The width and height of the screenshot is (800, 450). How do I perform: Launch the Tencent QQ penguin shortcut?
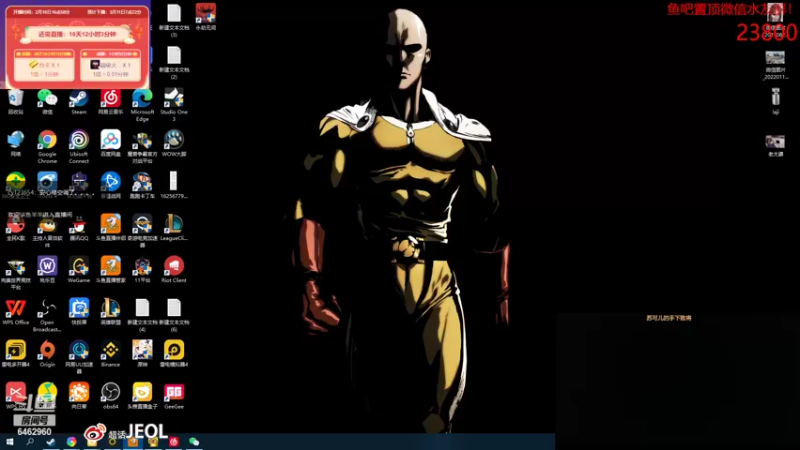click(x=79, y=228)
